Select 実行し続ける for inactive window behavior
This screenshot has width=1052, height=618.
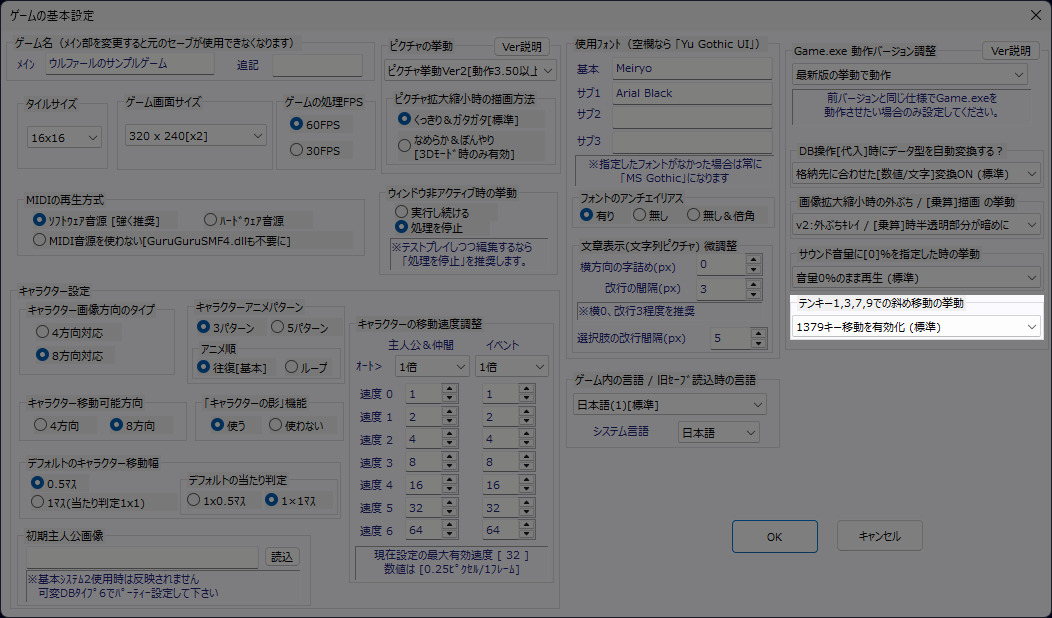point(402,212)
